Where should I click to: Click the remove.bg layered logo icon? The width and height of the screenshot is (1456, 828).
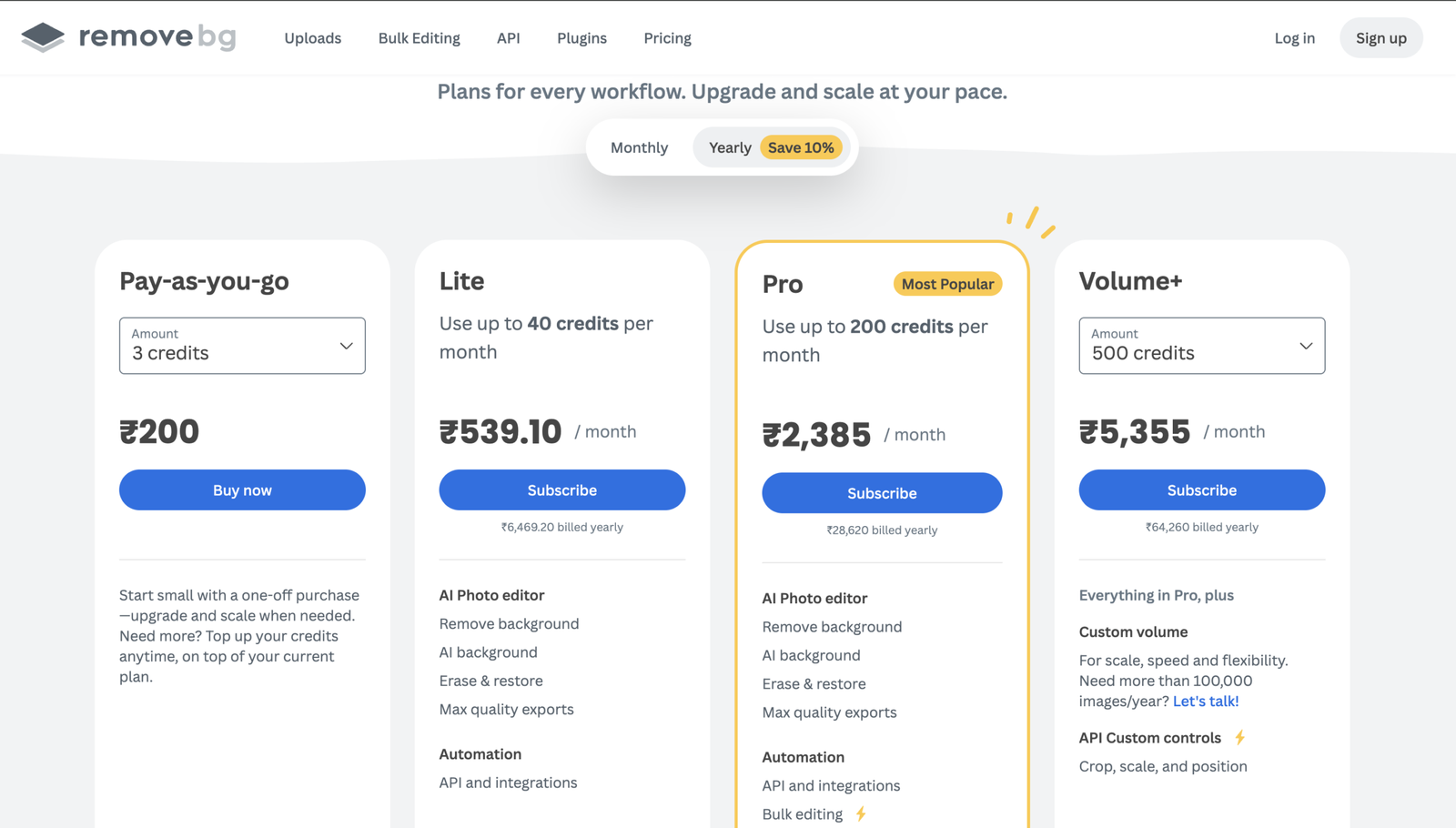[x=43, y=37]
